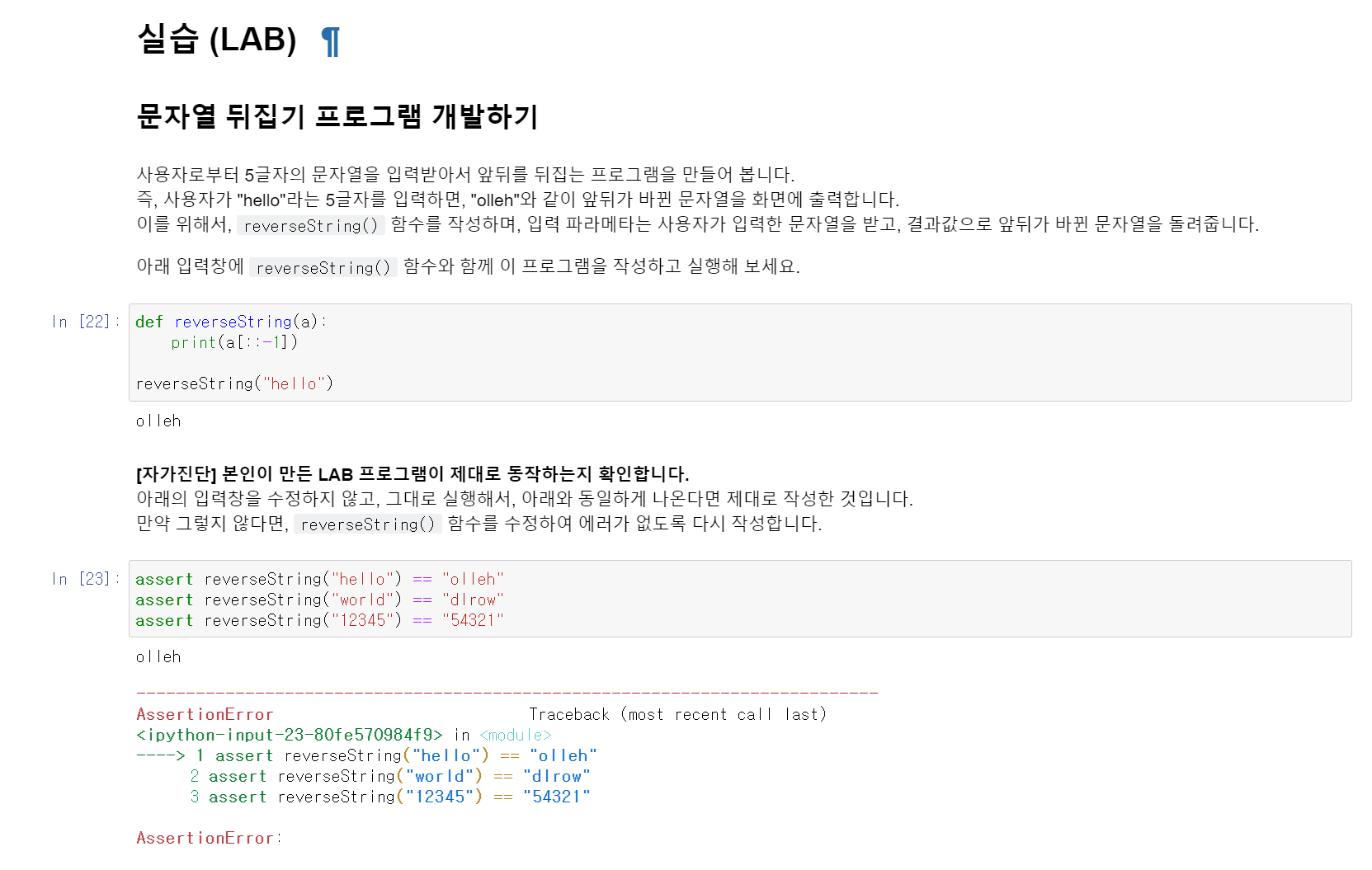Click the In [22] prompt label
Image resolution: width=1372 pixels, height=870 pixels.
86,322
